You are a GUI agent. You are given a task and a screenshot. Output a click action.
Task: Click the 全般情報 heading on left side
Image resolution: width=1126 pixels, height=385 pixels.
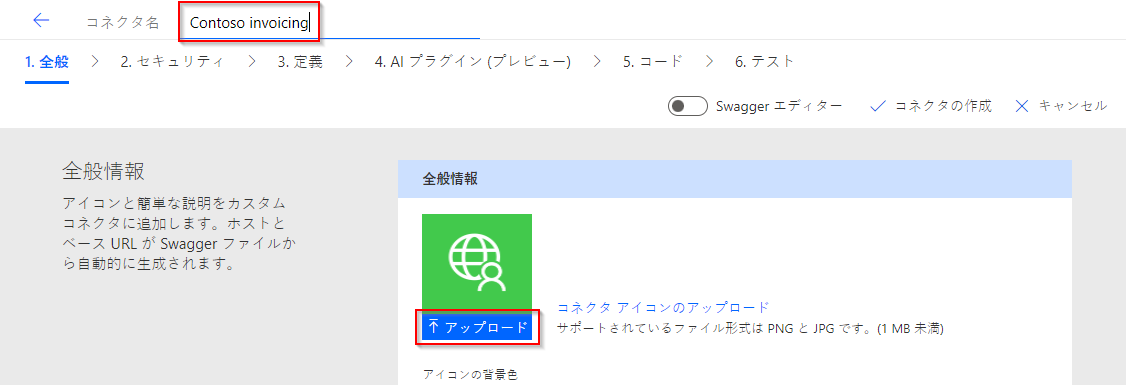point(103,172)
